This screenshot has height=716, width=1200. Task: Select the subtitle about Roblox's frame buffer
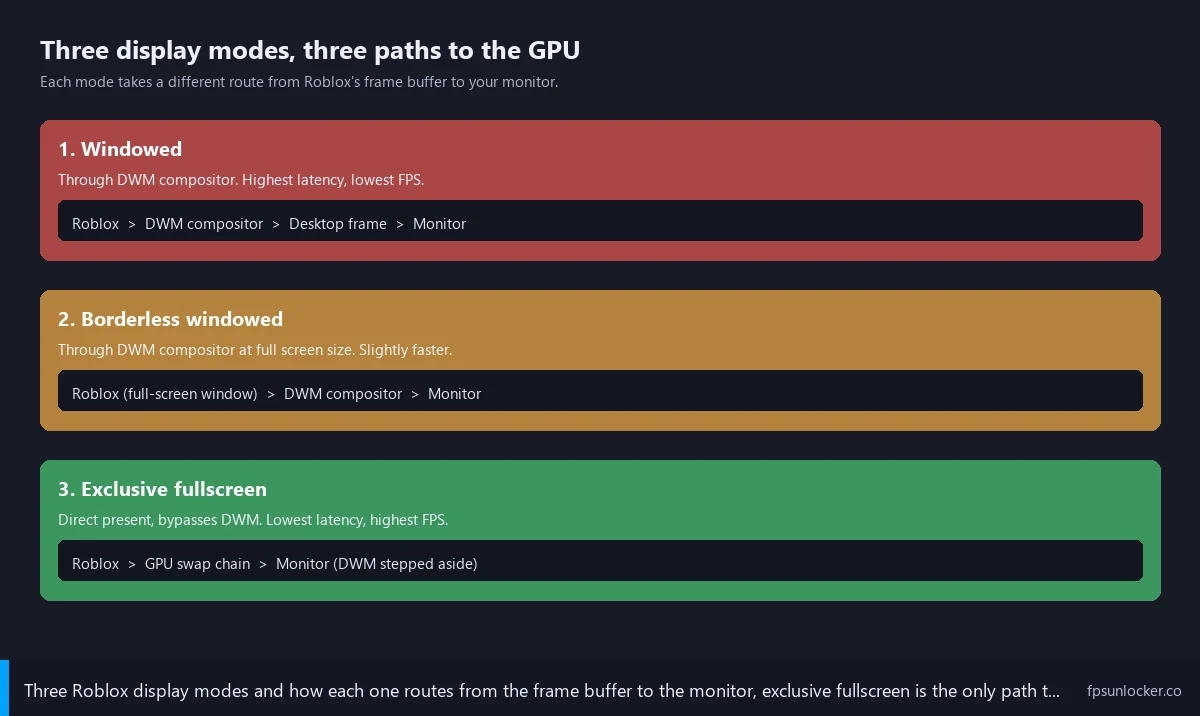pos(299,82)
